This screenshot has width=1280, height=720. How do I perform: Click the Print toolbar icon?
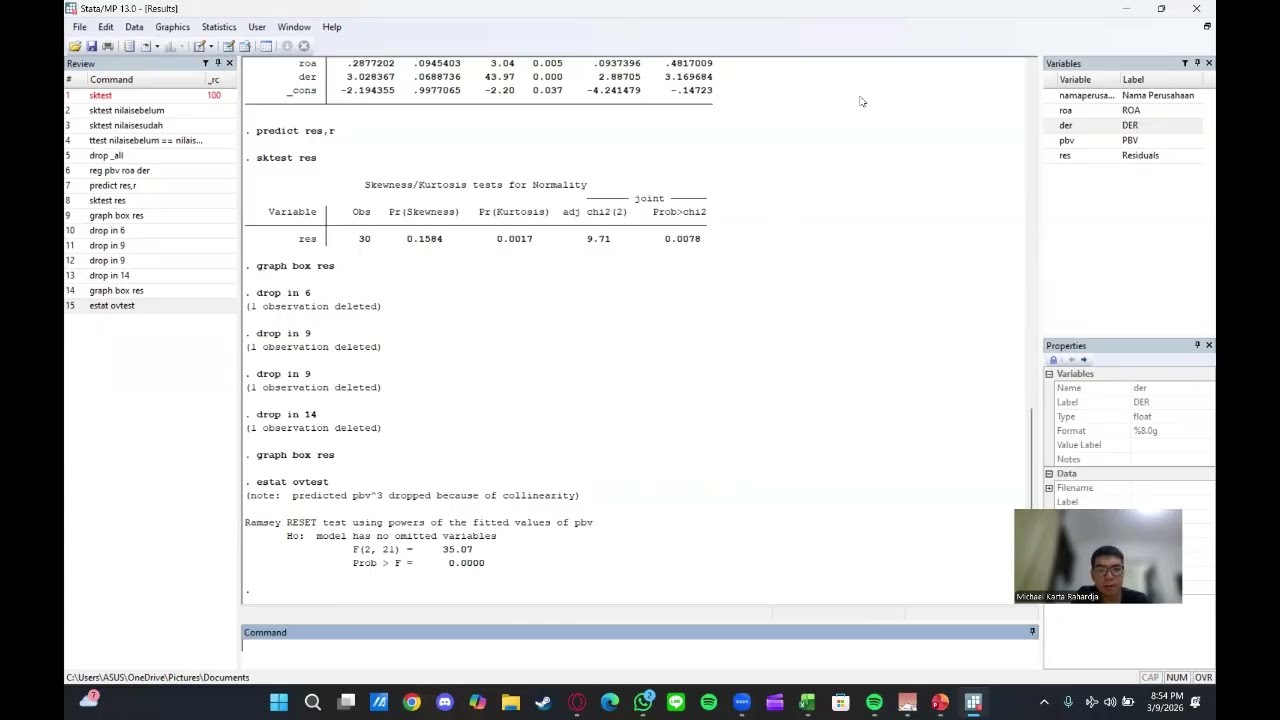(x=108, y=46)
